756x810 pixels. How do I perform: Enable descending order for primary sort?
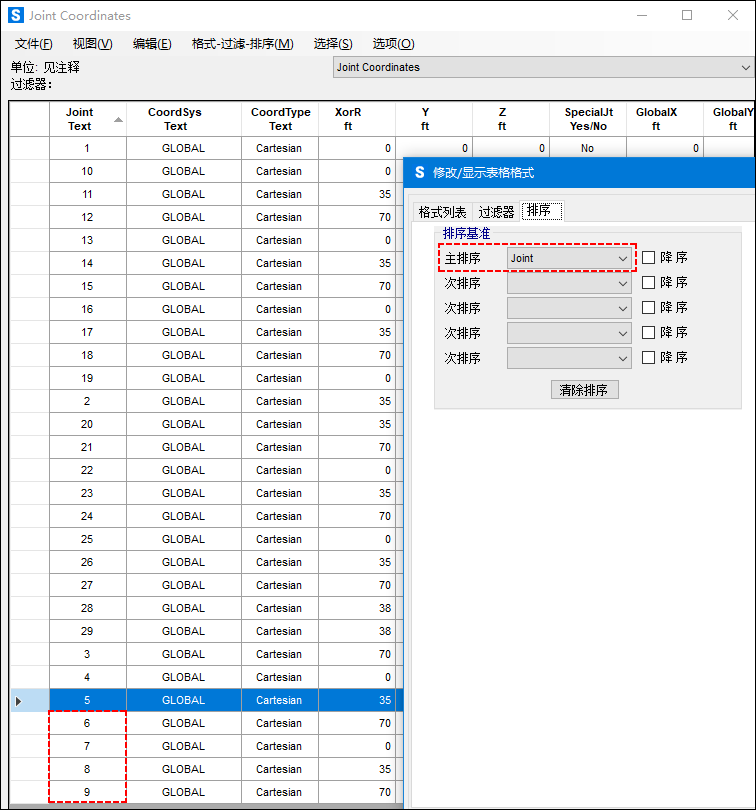click(x=649, y=258)
